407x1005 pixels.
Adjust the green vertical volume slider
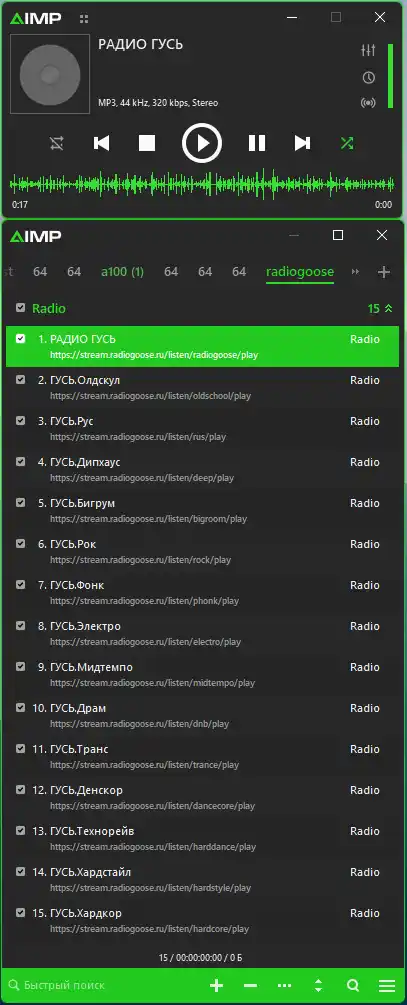pyautogui.click(x=390, y=76)
